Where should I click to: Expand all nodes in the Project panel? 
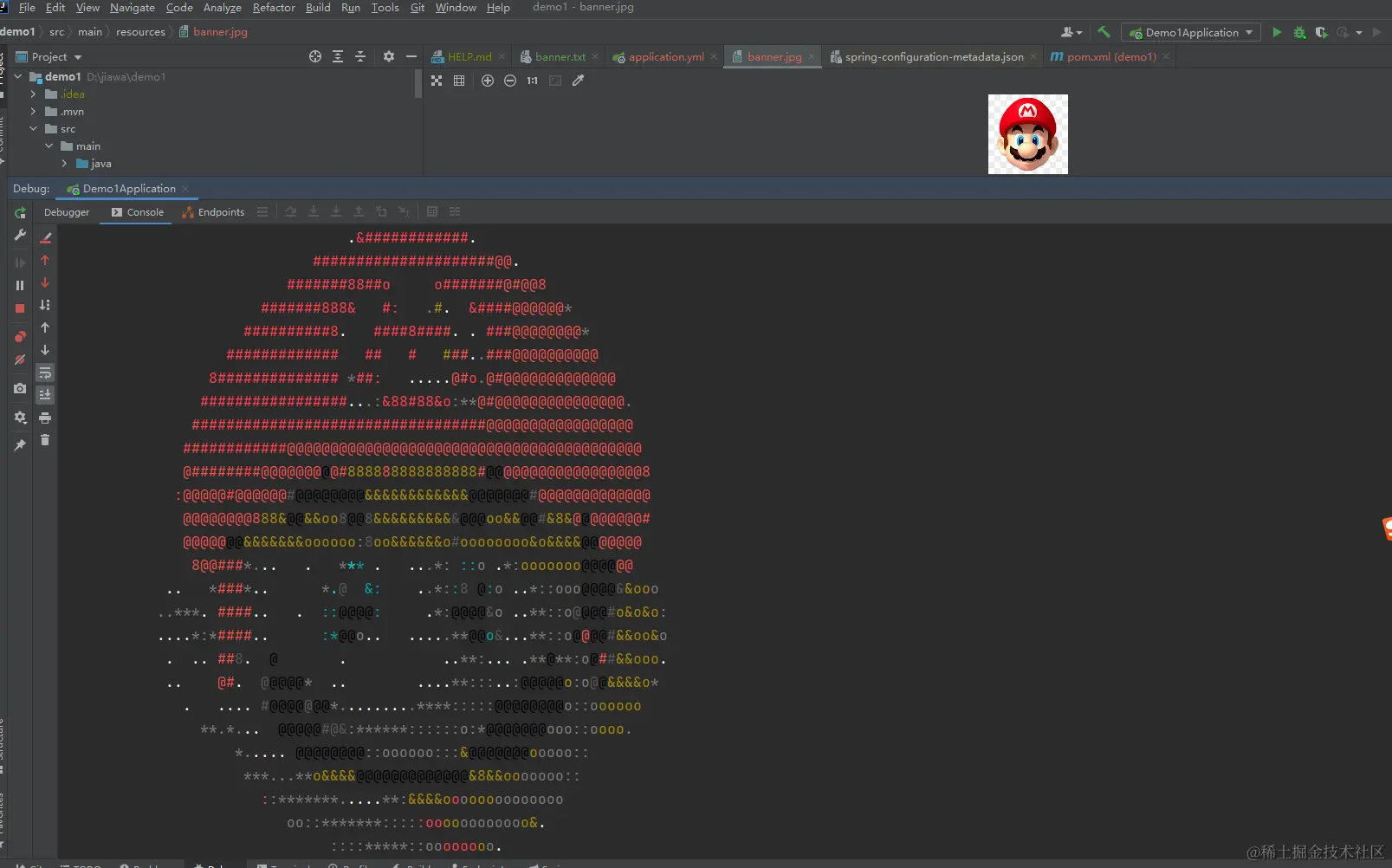pyautogui.click(x=338, y=56)
